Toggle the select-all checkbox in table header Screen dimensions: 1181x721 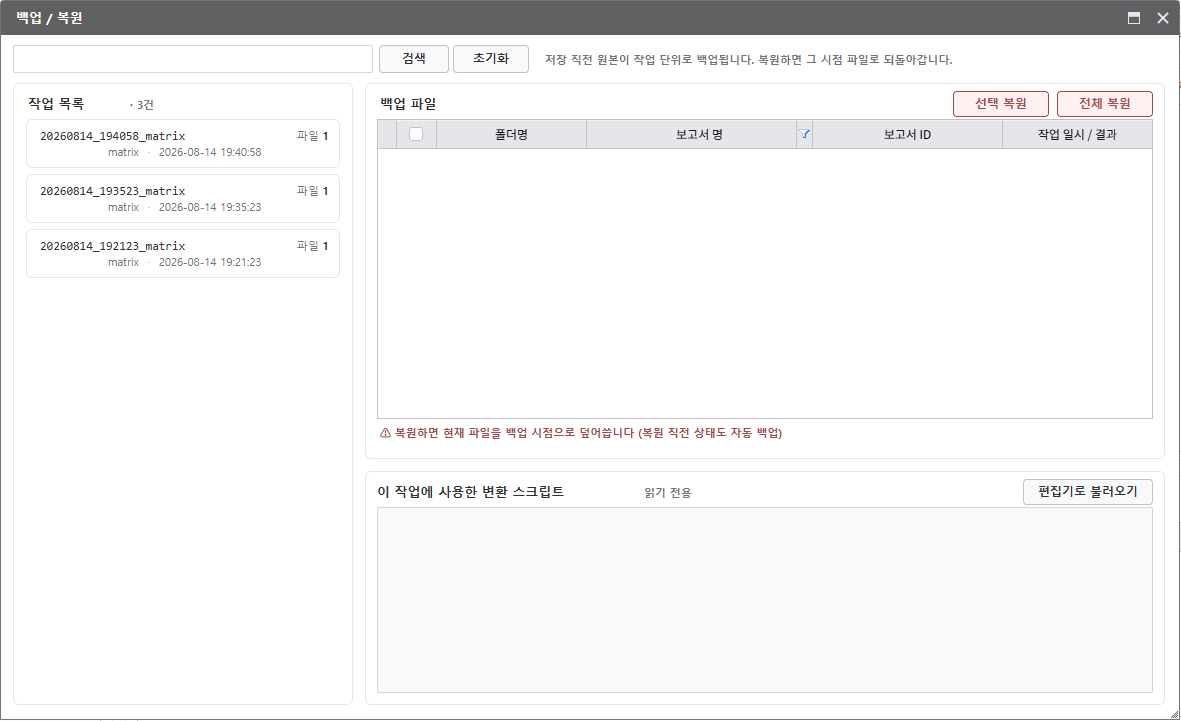(416, 134)
